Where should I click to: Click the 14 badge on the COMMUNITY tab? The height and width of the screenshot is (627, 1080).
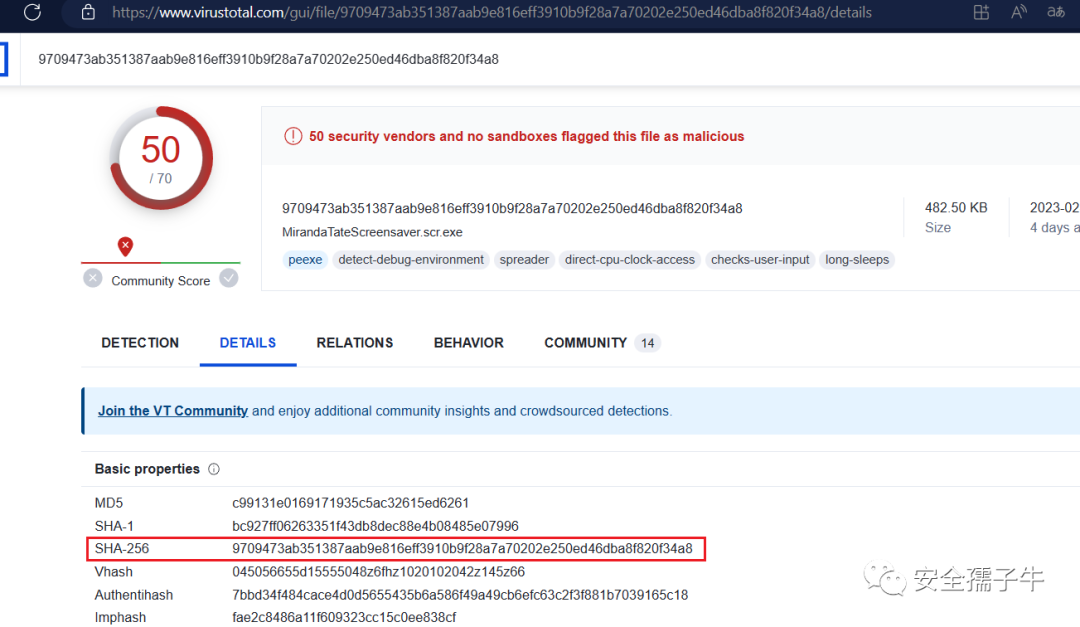point(647,343)
